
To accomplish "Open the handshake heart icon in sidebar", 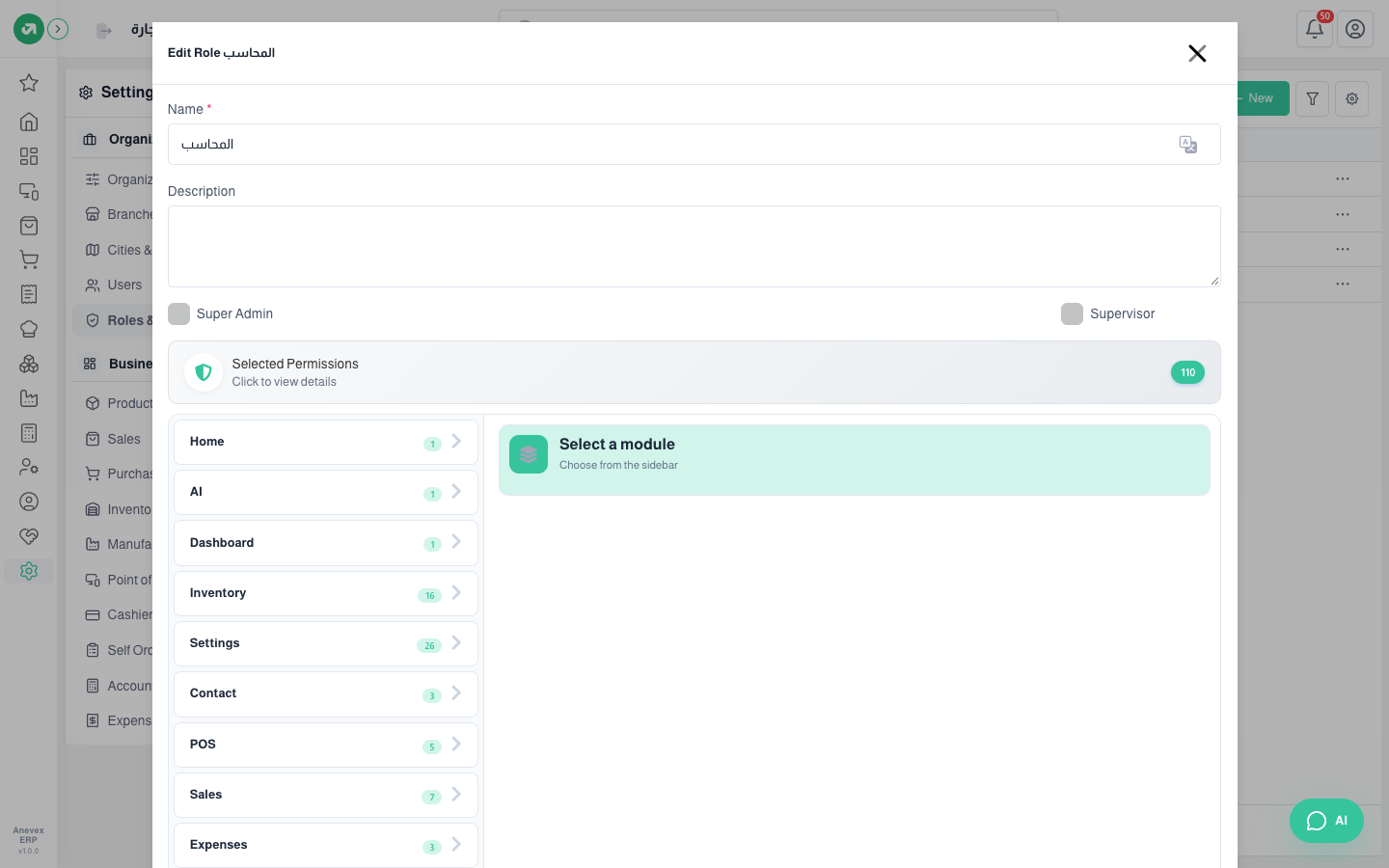I will pyautogui.click(x=29, y=536).
